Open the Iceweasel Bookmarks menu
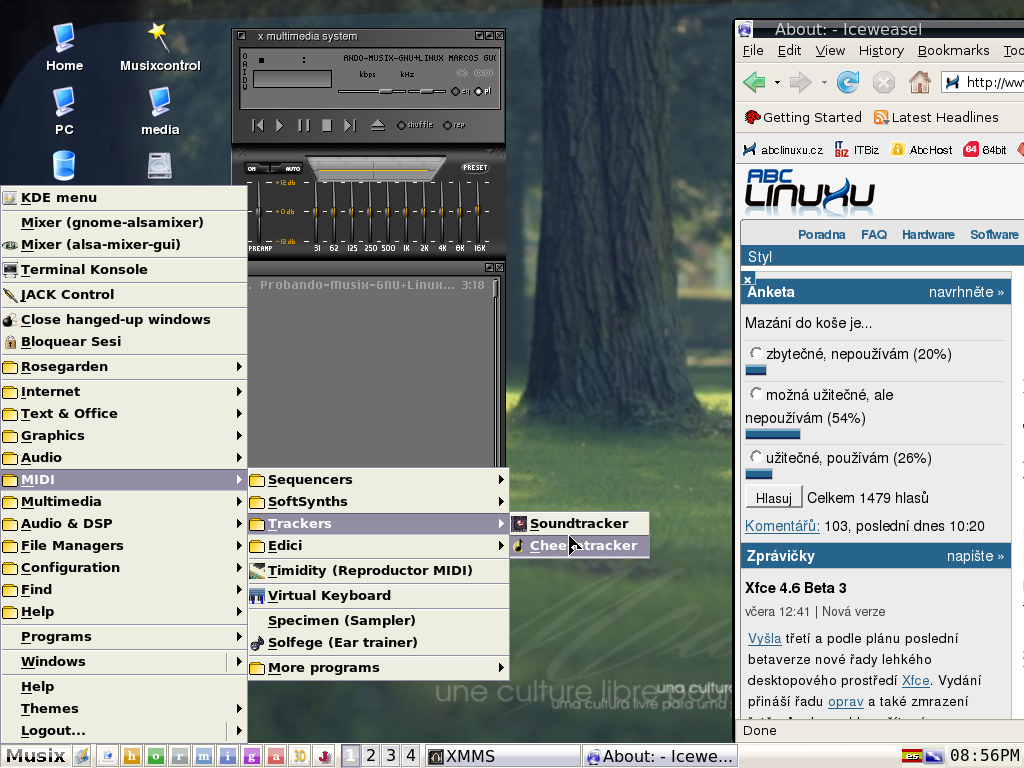1024x768 pixels. tap(953, 50)
